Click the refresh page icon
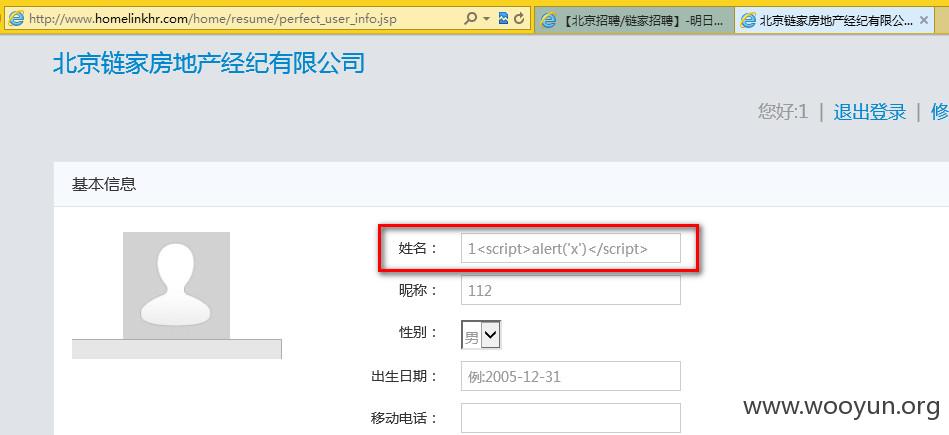The image size is (949, 435). 519,19
